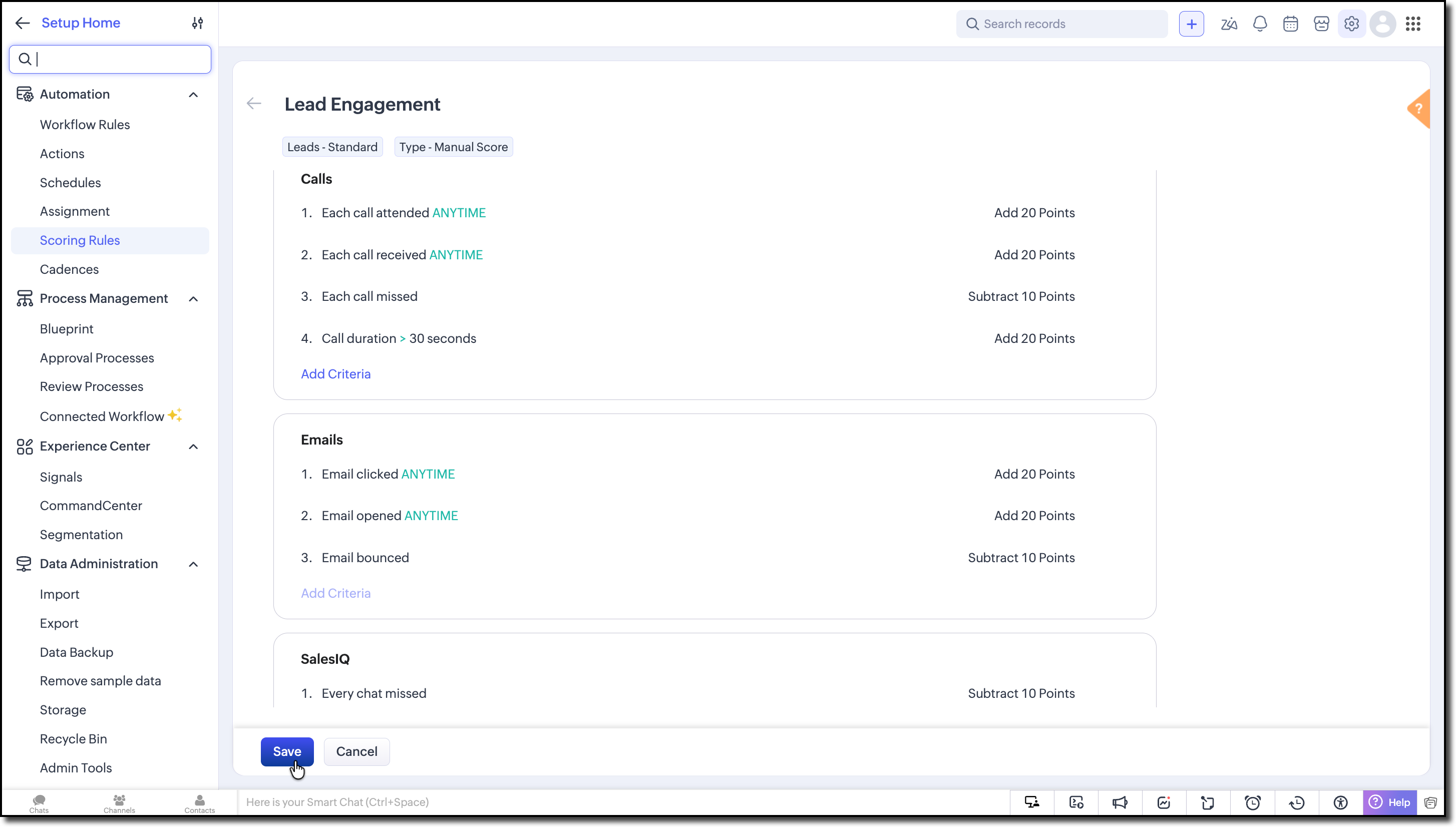Change ANYTIME for Each call received

pyautogui.click(x=456, y=254)
